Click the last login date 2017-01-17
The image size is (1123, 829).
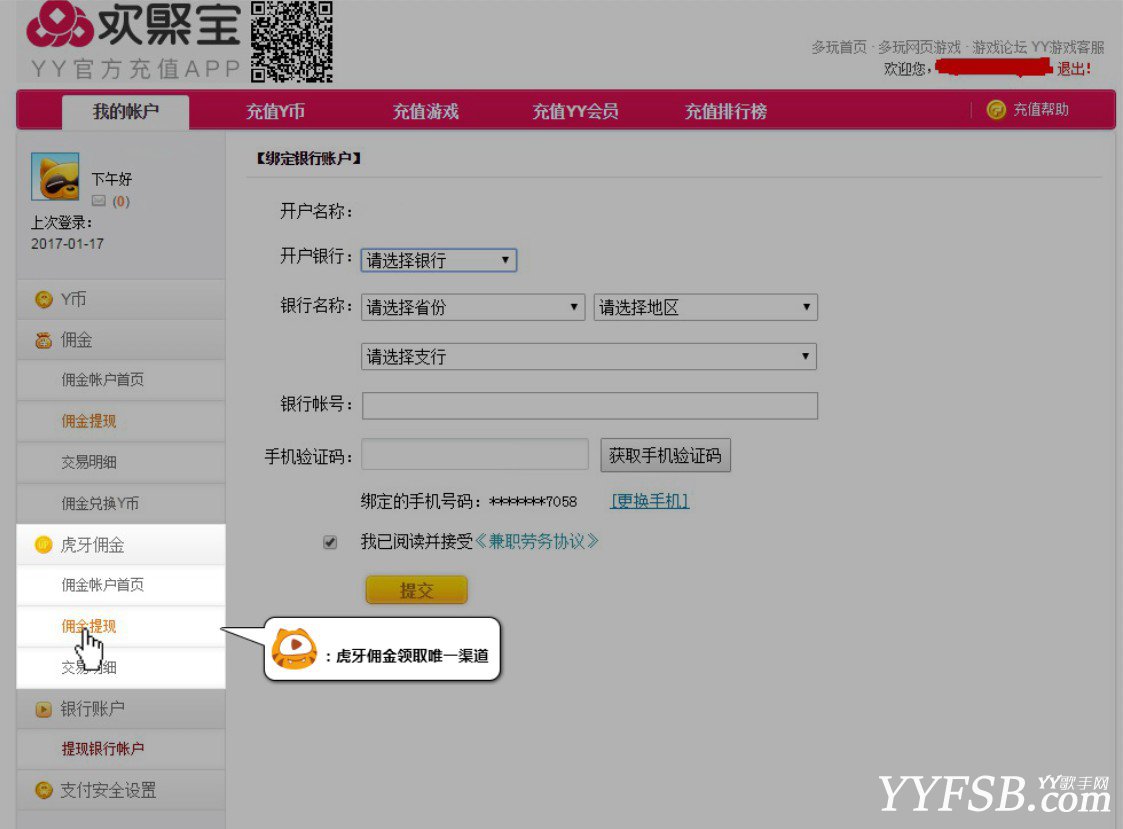pyautogui.click(x=67, y=244)
